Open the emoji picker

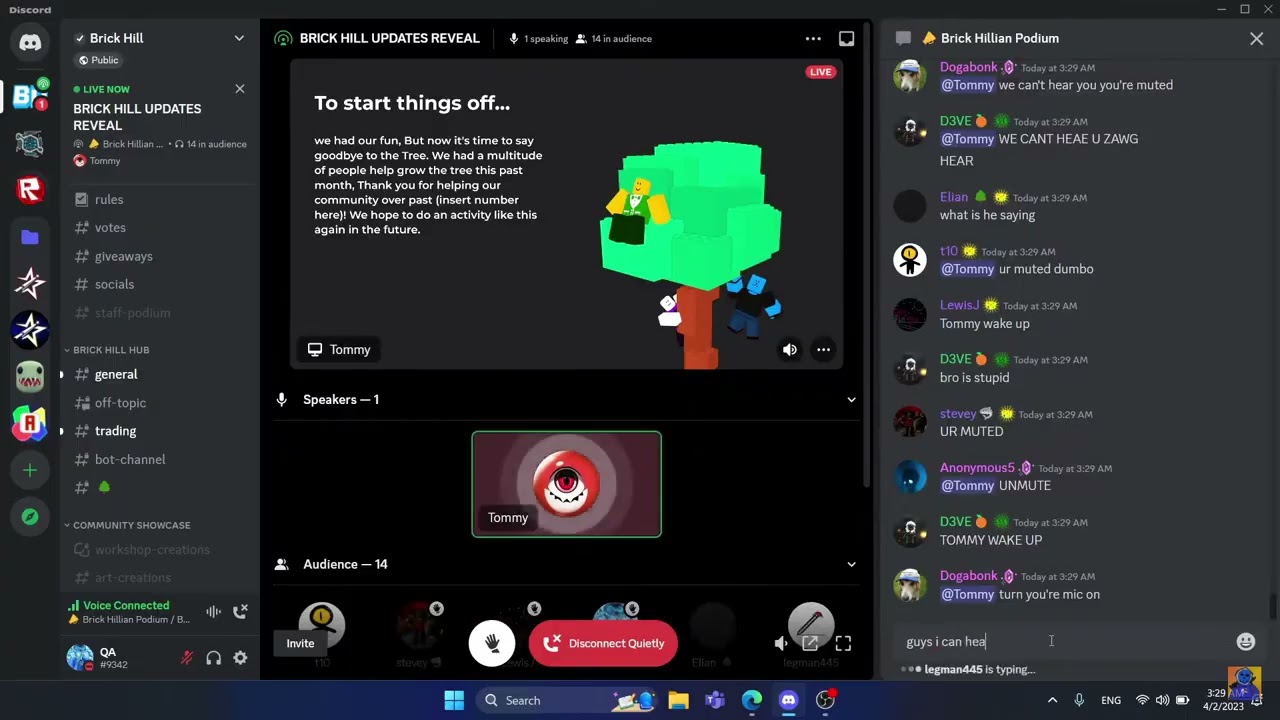click(x=1246, y=642)
